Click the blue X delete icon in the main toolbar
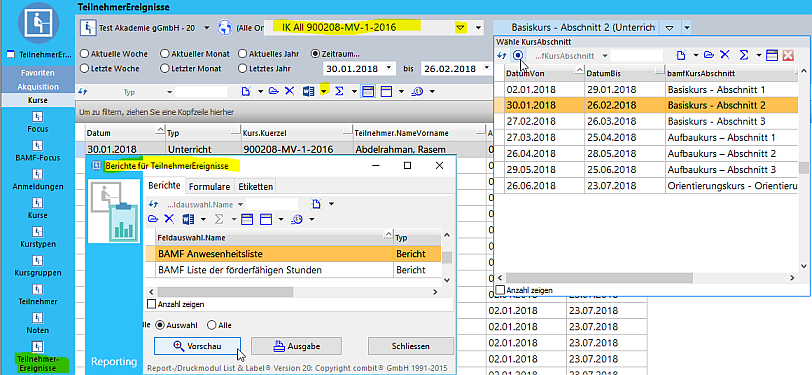The image size is (812, 375). [x=289, y=92]
